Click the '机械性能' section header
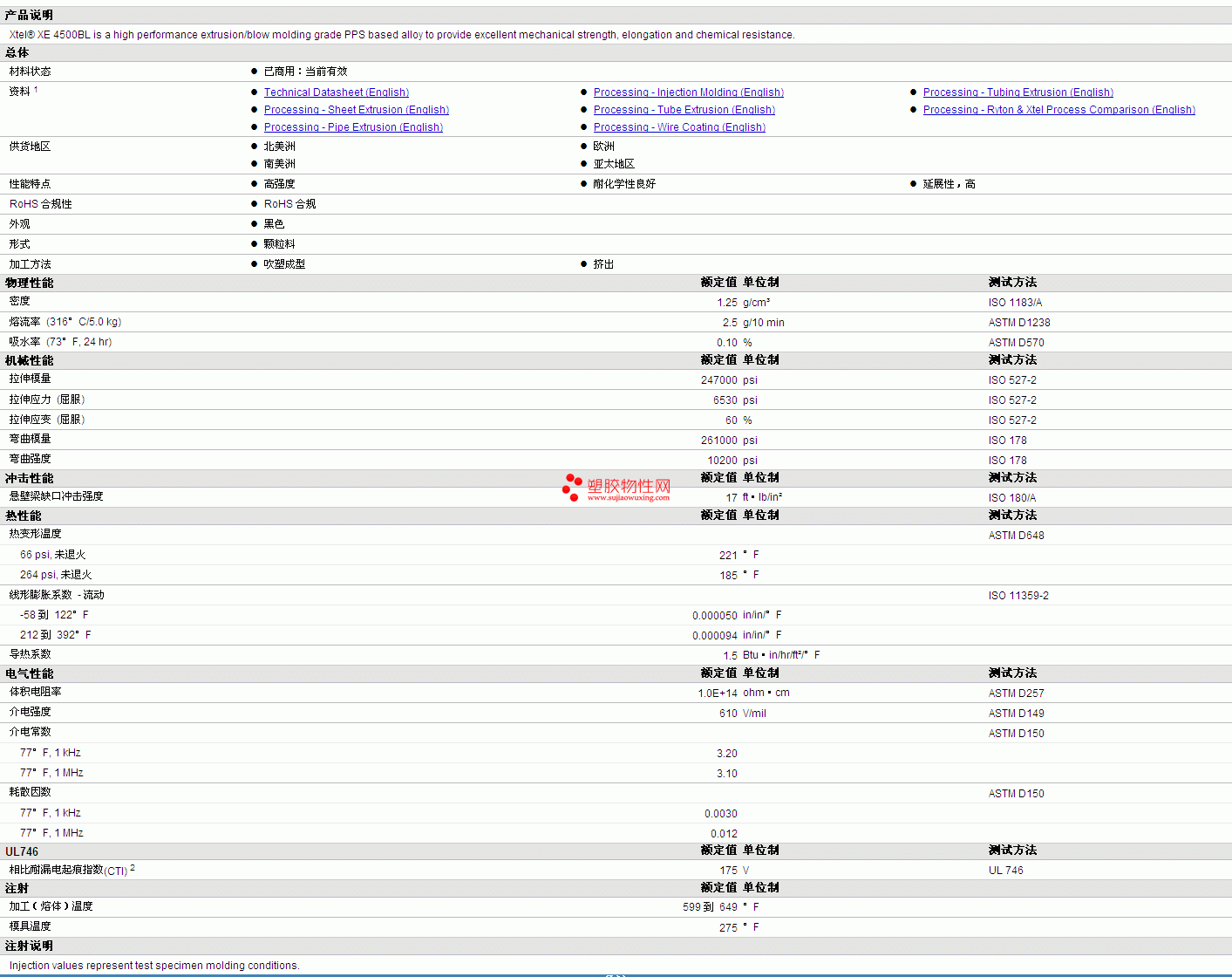1232x977 pixels. coord(29,361)
